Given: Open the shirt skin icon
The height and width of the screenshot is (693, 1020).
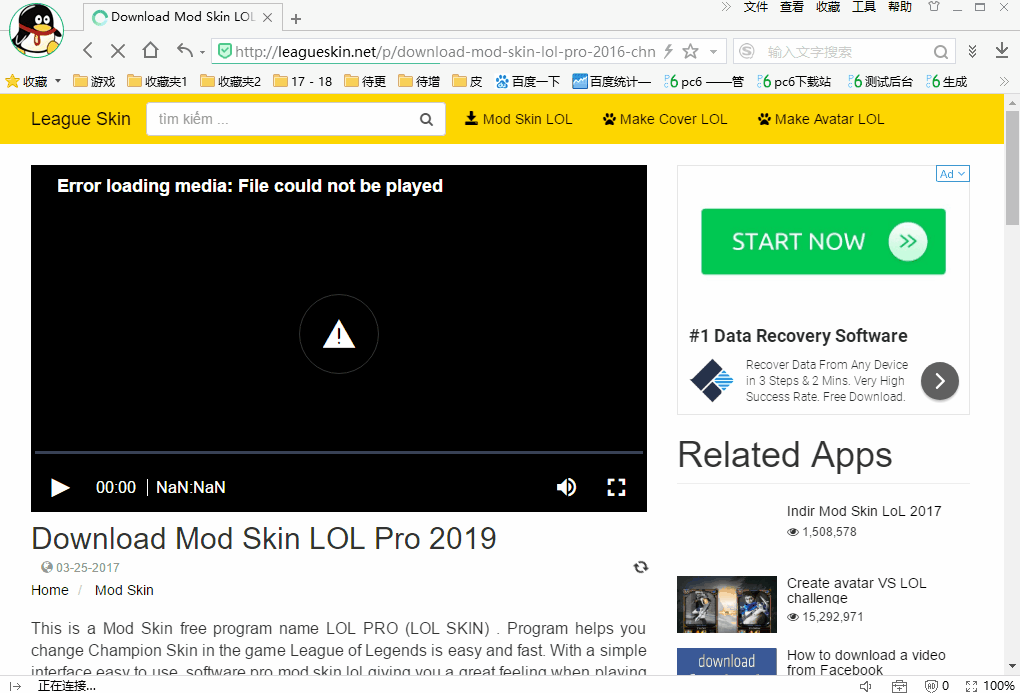Looking at the screenshot, I should click(x=934, y=7).
